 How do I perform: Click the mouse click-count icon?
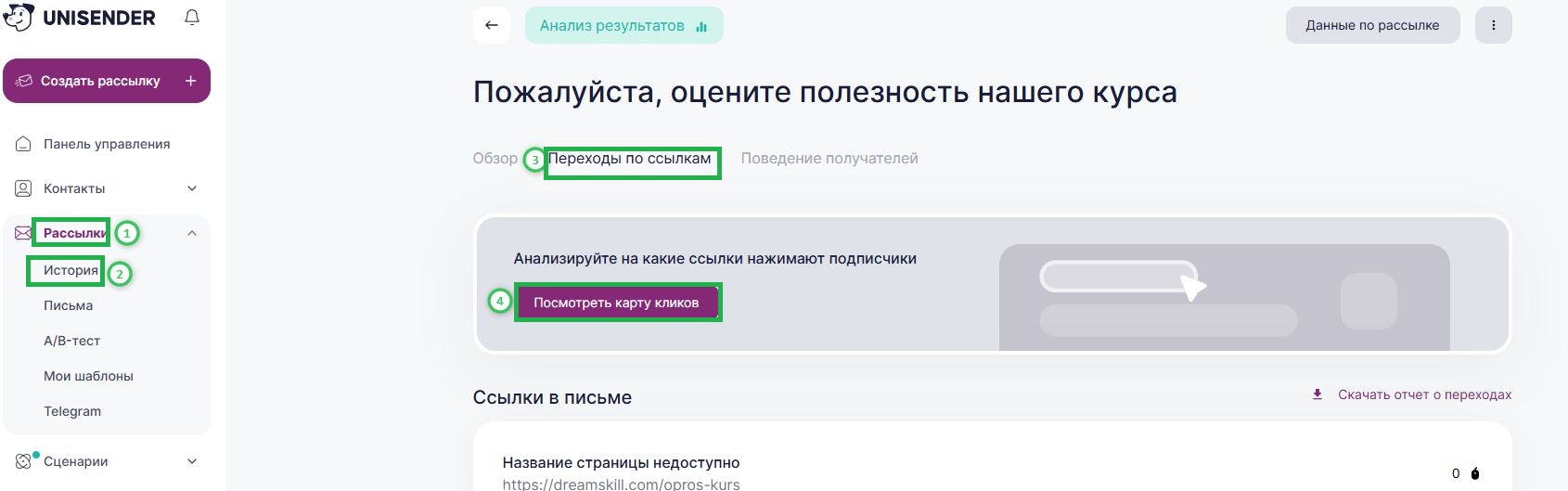[x=1475, y=473]
